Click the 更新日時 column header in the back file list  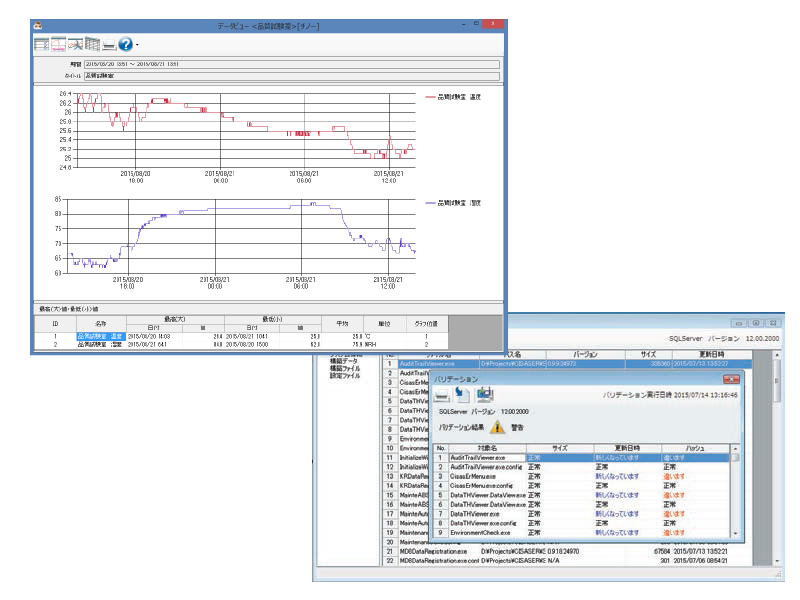tap(711, 354)
